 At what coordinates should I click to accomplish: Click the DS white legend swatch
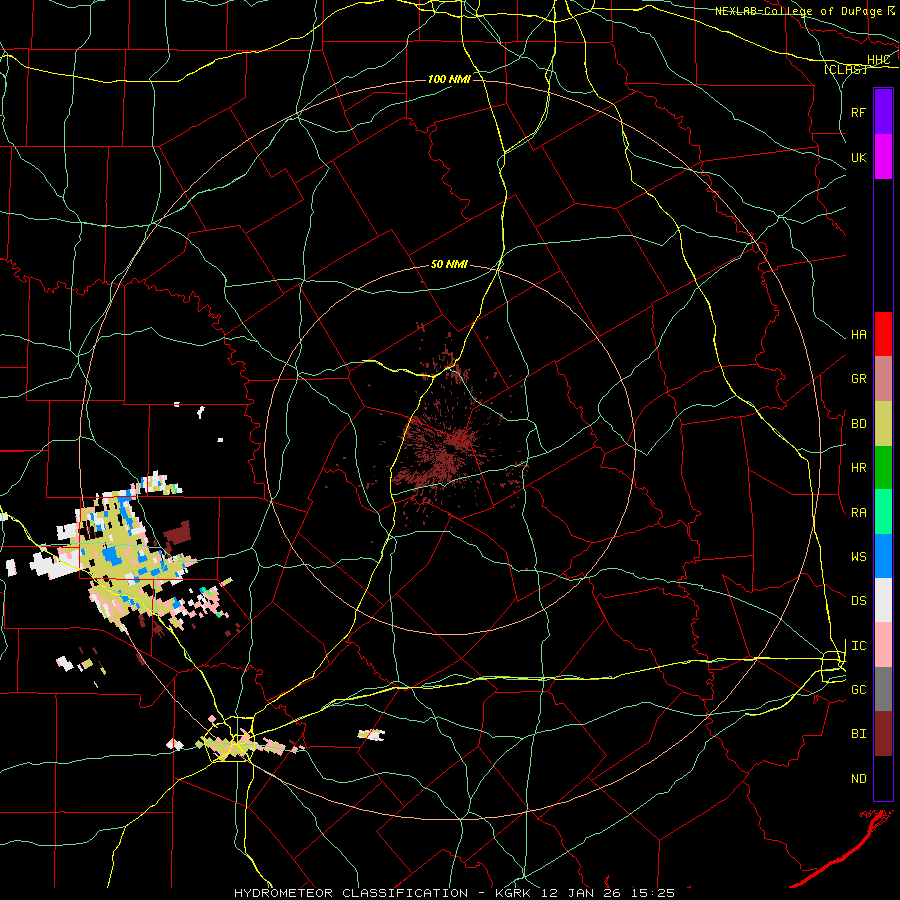883,600
